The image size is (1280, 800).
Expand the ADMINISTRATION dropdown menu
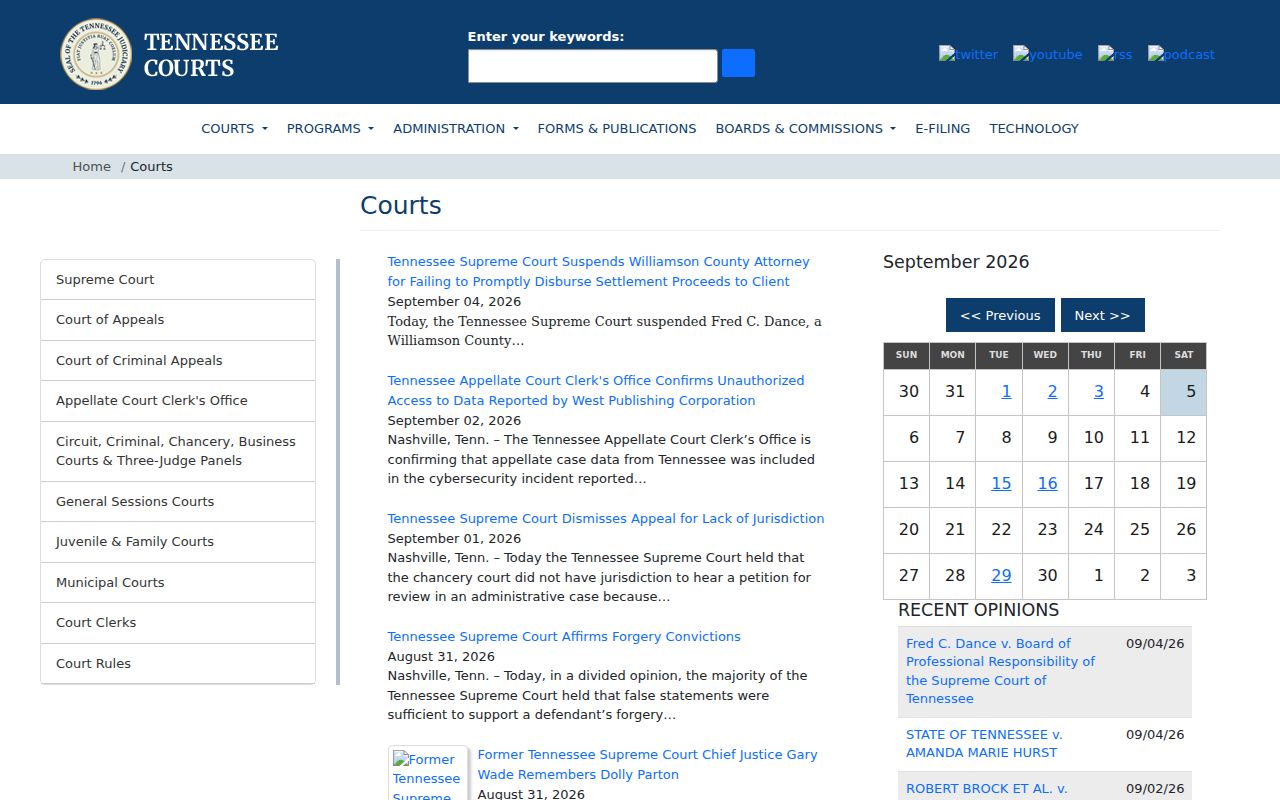pos(456,128)
